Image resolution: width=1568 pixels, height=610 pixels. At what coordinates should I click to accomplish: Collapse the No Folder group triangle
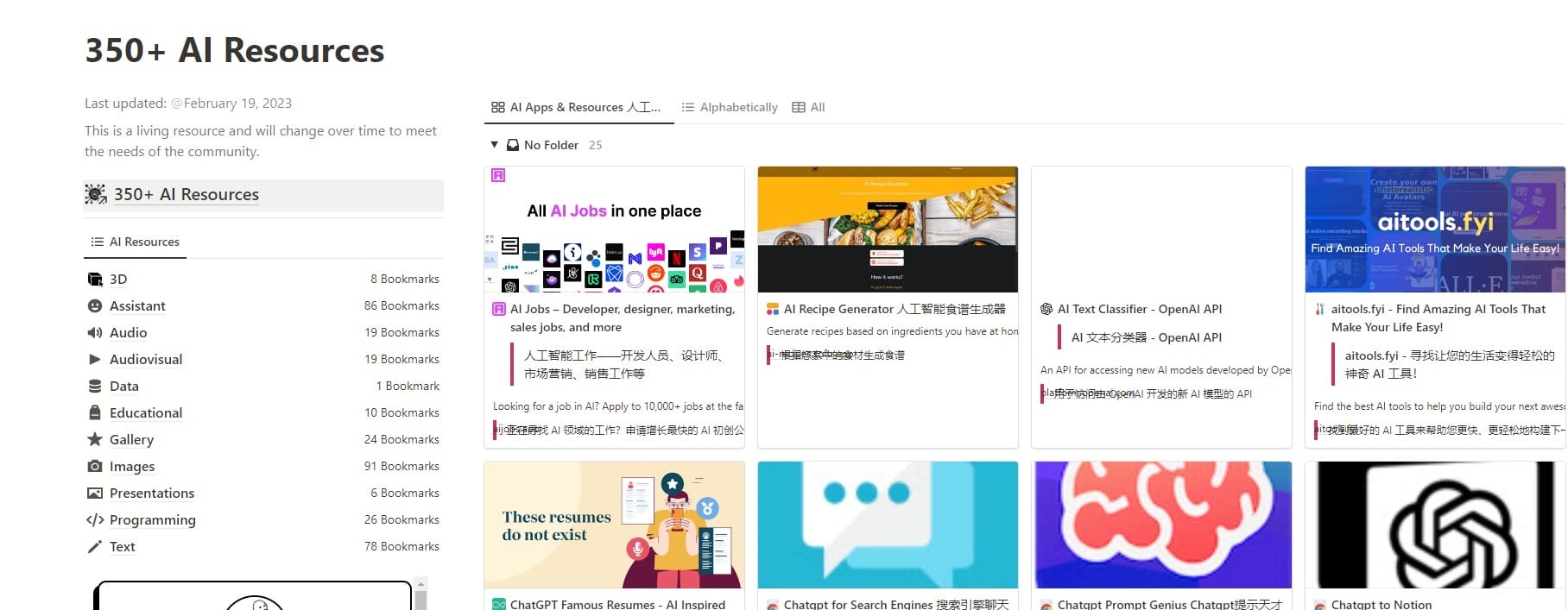494,145
